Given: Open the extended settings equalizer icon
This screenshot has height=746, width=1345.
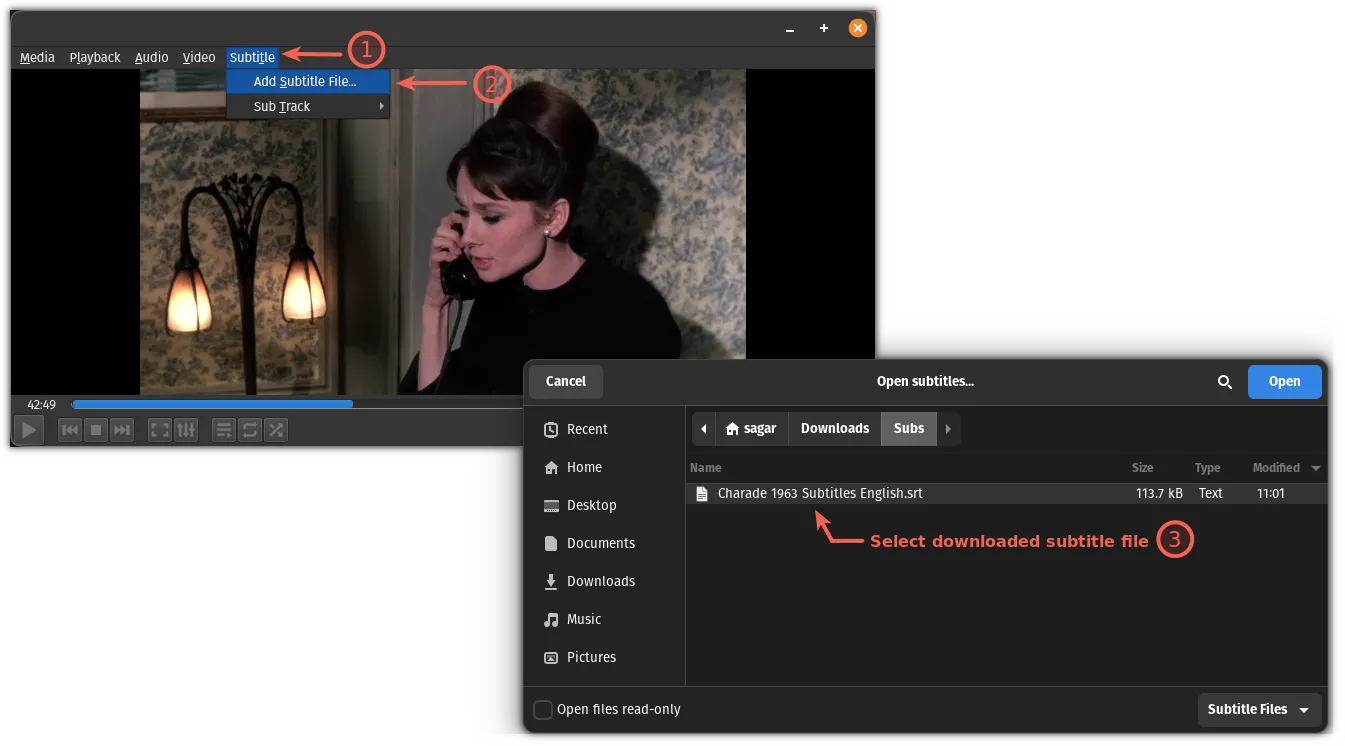Looking at the screenshot, I should [x=187, y=430].
